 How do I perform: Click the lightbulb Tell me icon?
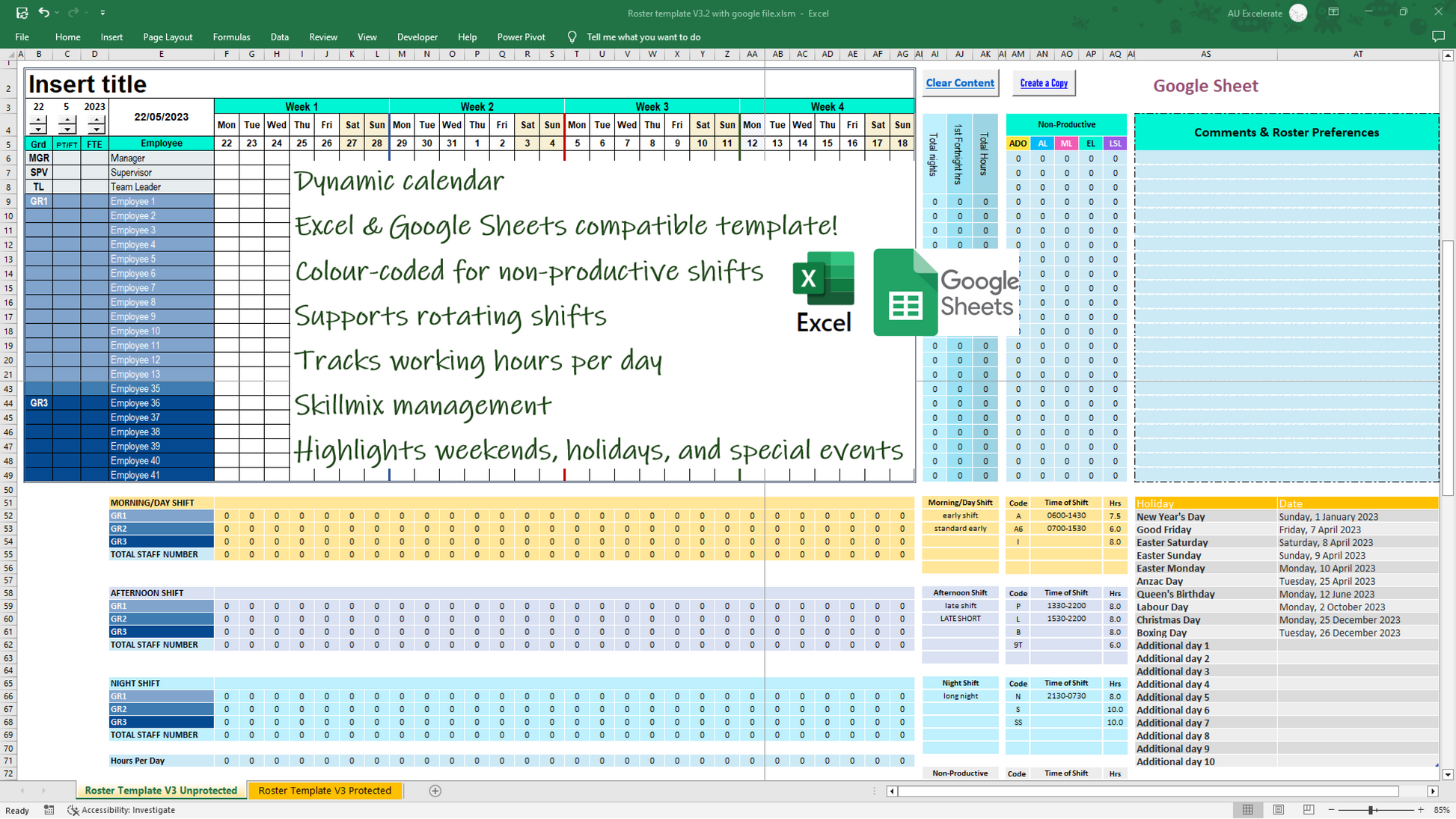[x=572, y=37]
